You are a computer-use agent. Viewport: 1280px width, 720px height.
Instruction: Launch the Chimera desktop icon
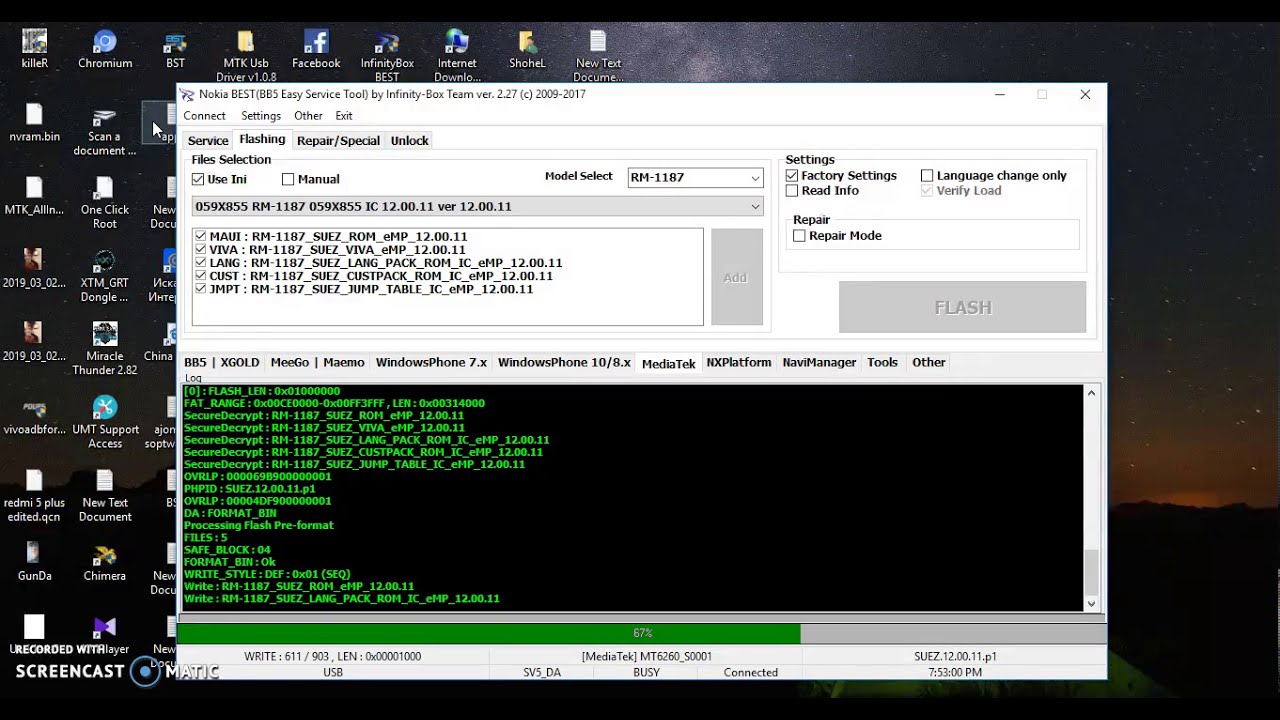coord(105,562)
